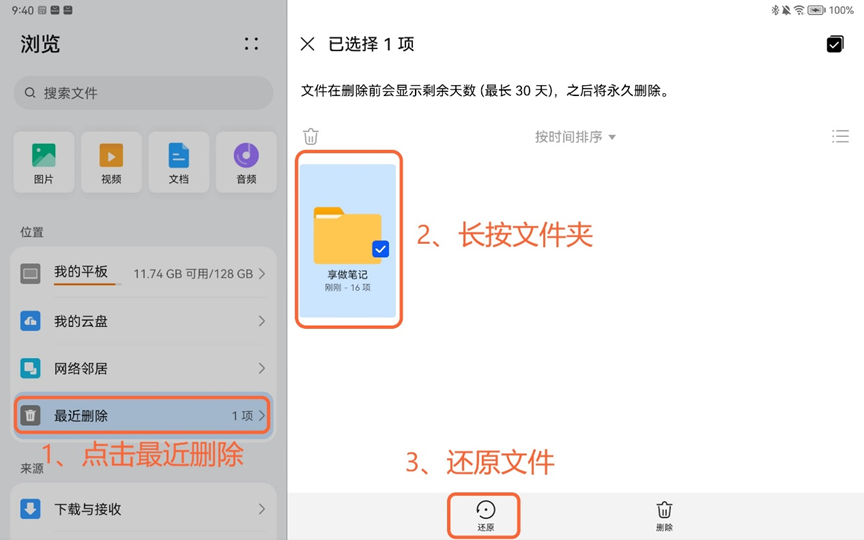Open the four-dot more options menu
The image size is (864, 540).
[251, 44]
